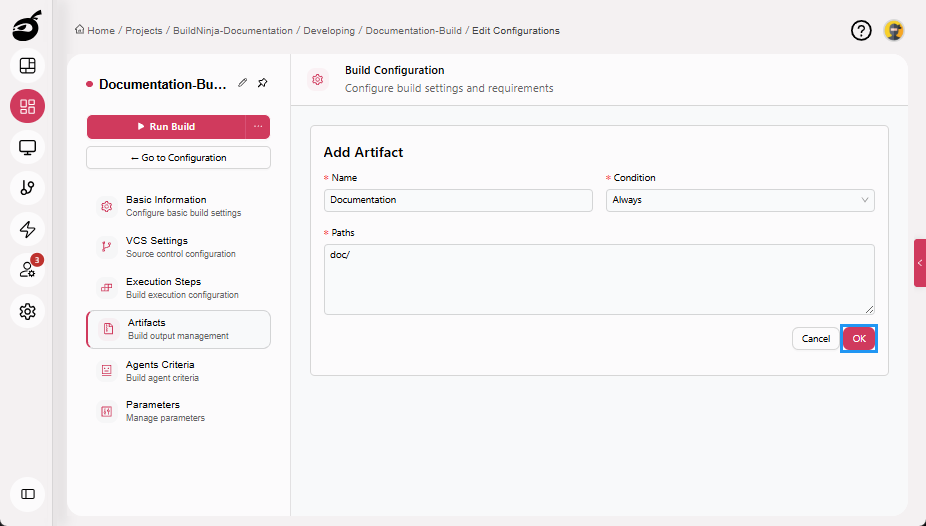The width and height of the screenshot is (926, 526).
Task: Click the Add Artifact heading
Action: pyautogui.click(x=363, y=152)
